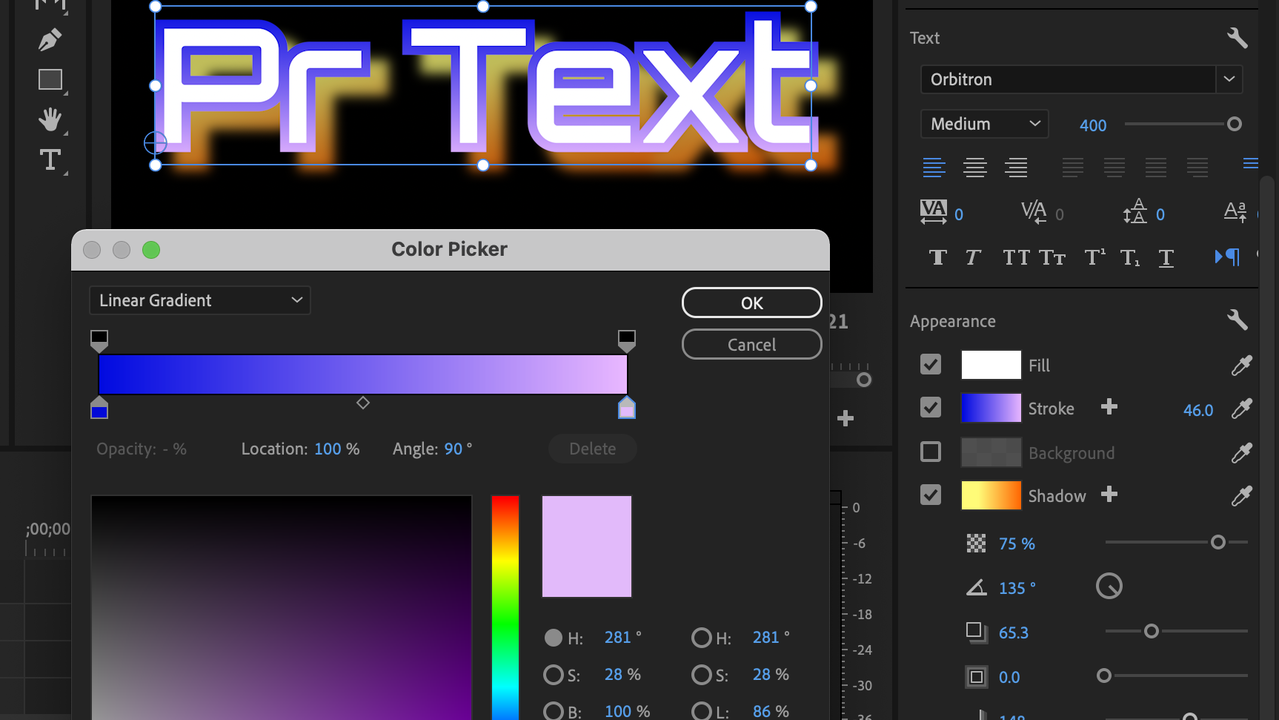This screenshot has height=720, width=1279.
Task: Apply Faux Bold text style
Action: click(937, 258)
